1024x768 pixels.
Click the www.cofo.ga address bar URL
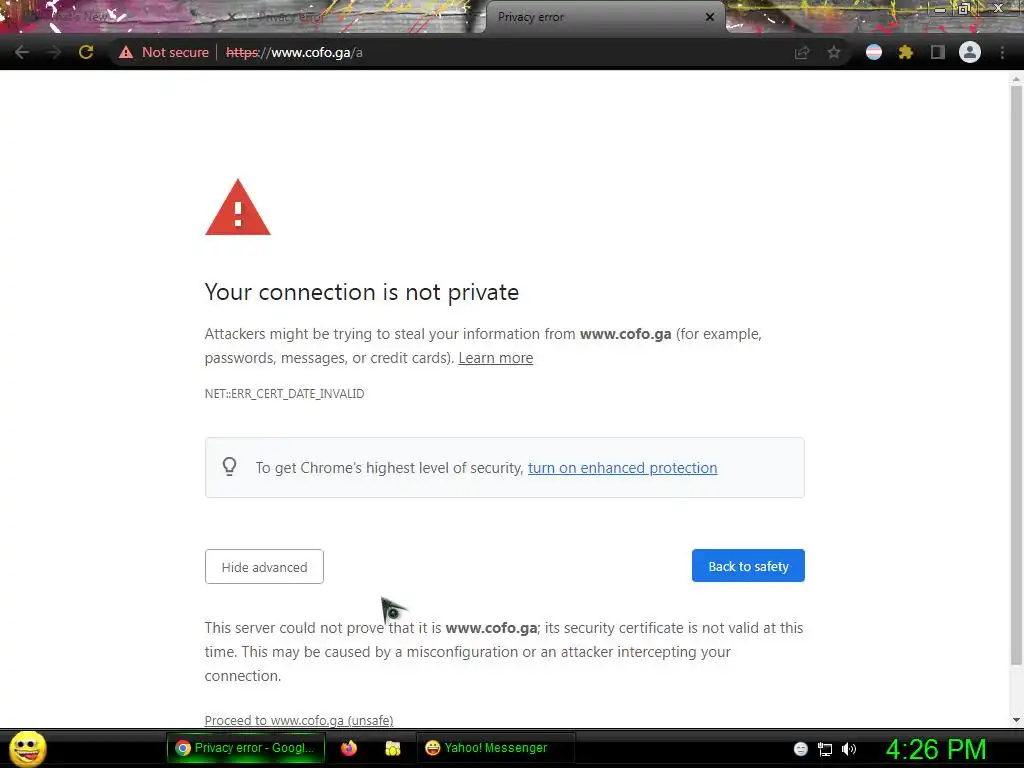click(x=295, y=52)
